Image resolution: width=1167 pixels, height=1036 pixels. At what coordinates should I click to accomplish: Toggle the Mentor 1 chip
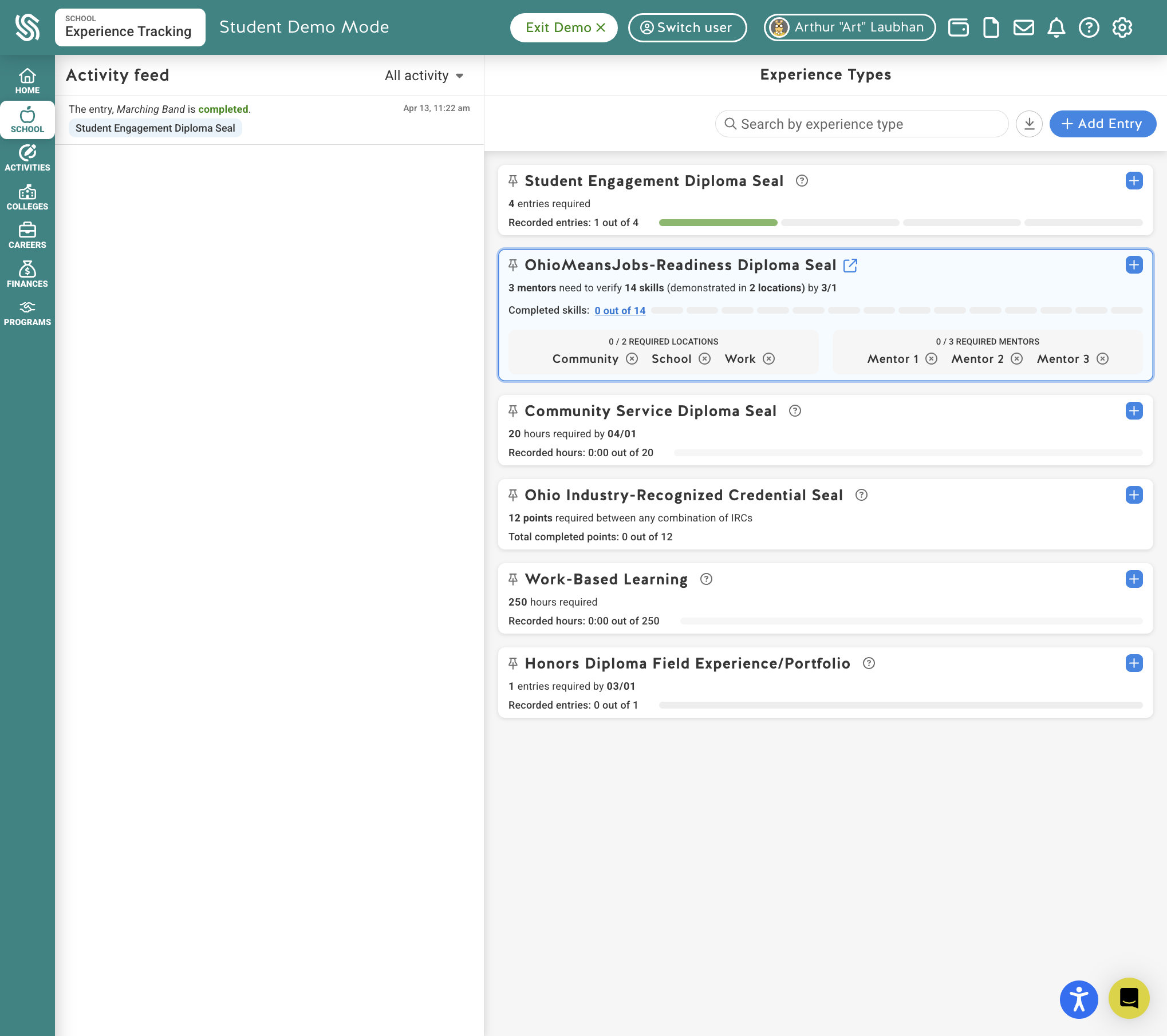pyautogui.click(x=902, y=359)
